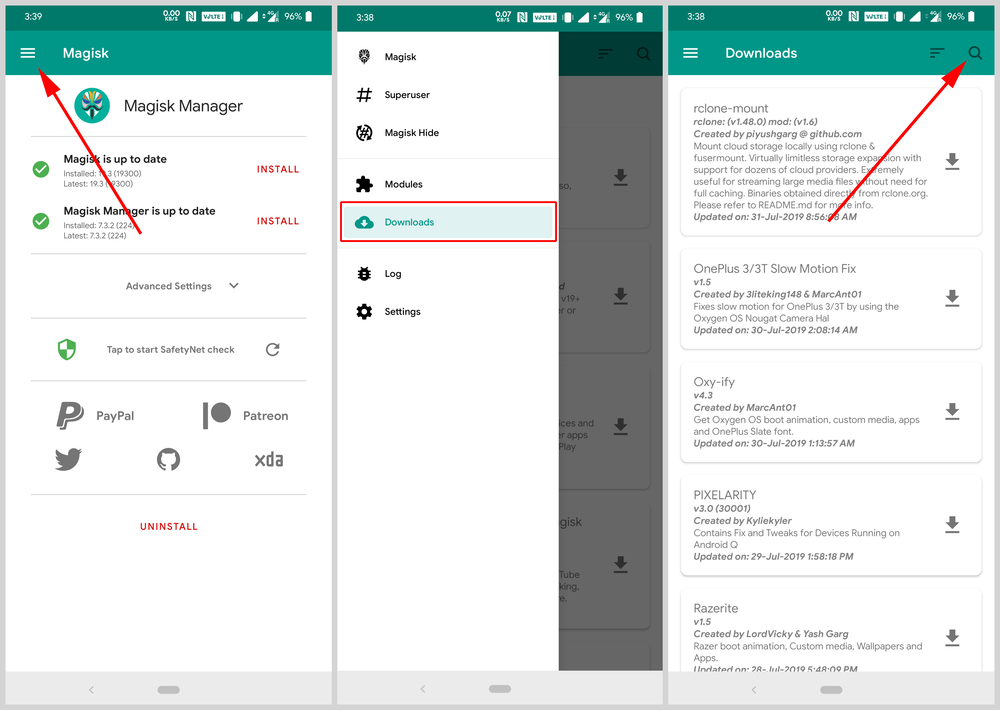
Task: Click the Downloads title in the header
Action: (x=761, y=53)
